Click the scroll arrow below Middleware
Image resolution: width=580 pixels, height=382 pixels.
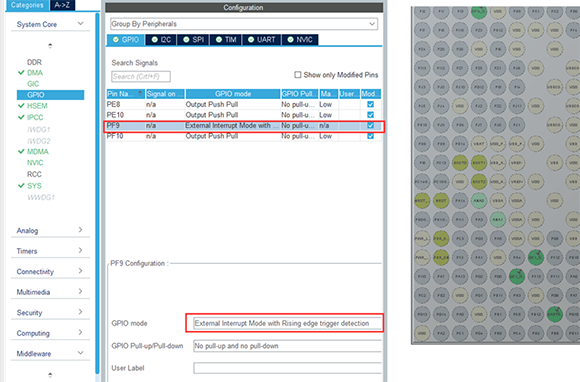point(50,375)
